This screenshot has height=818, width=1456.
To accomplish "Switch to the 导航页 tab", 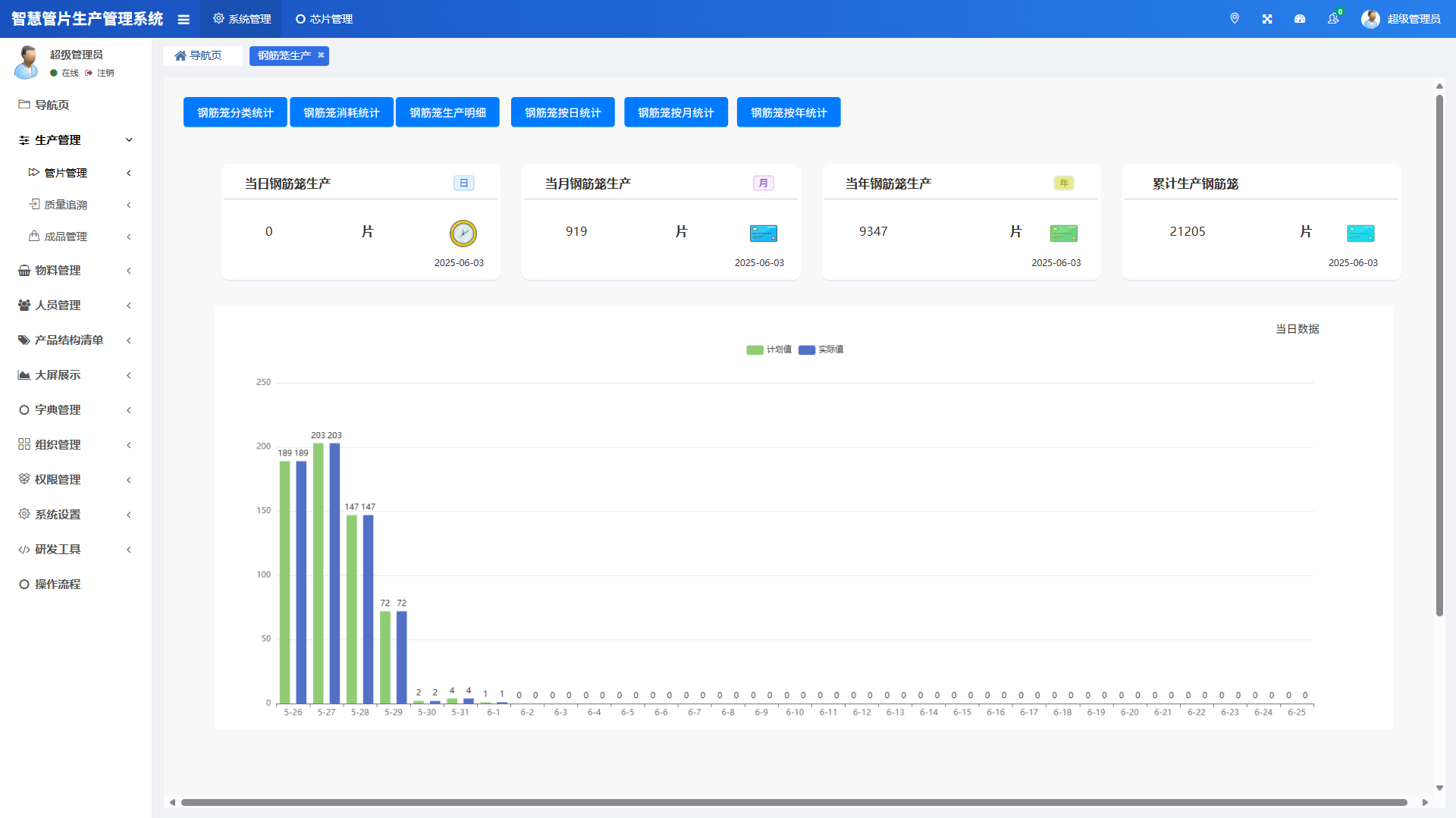I will [x=199, y=55].
